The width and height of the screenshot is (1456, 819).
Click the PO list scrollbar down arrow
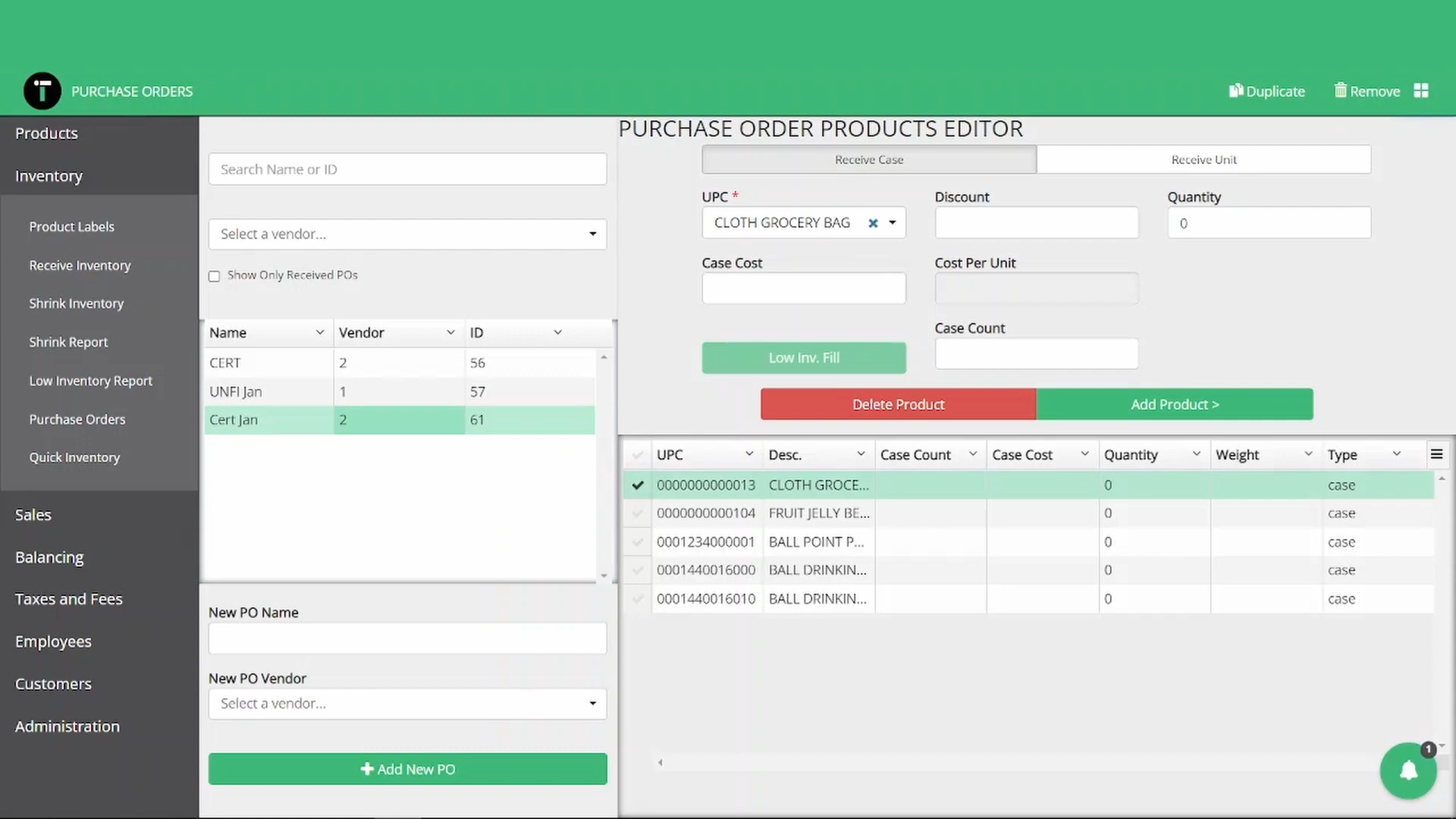pos(604,576)
